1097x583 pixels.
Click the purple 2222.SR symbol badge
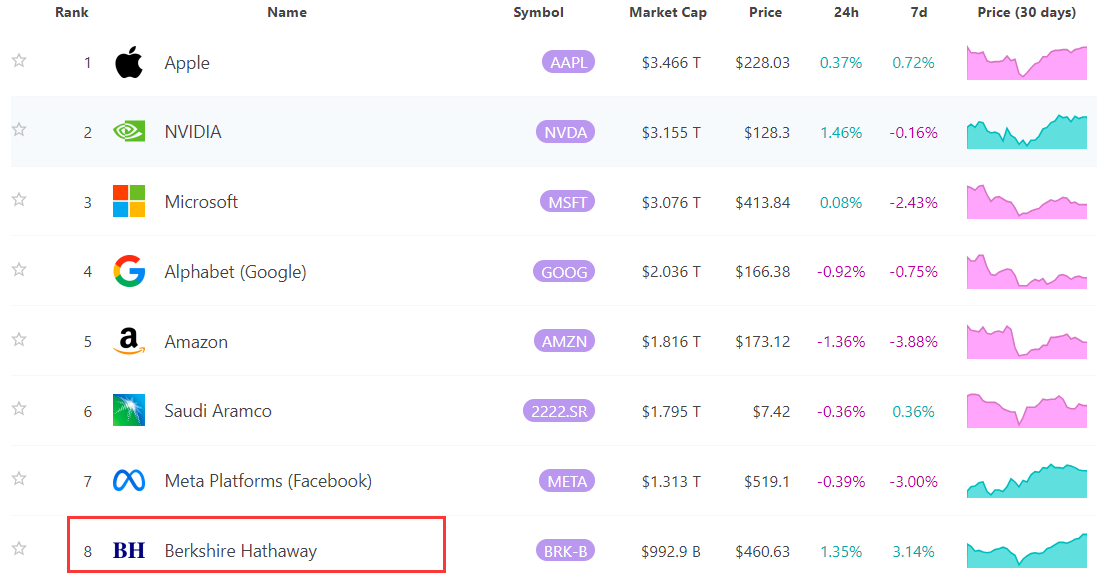(559, 411)
